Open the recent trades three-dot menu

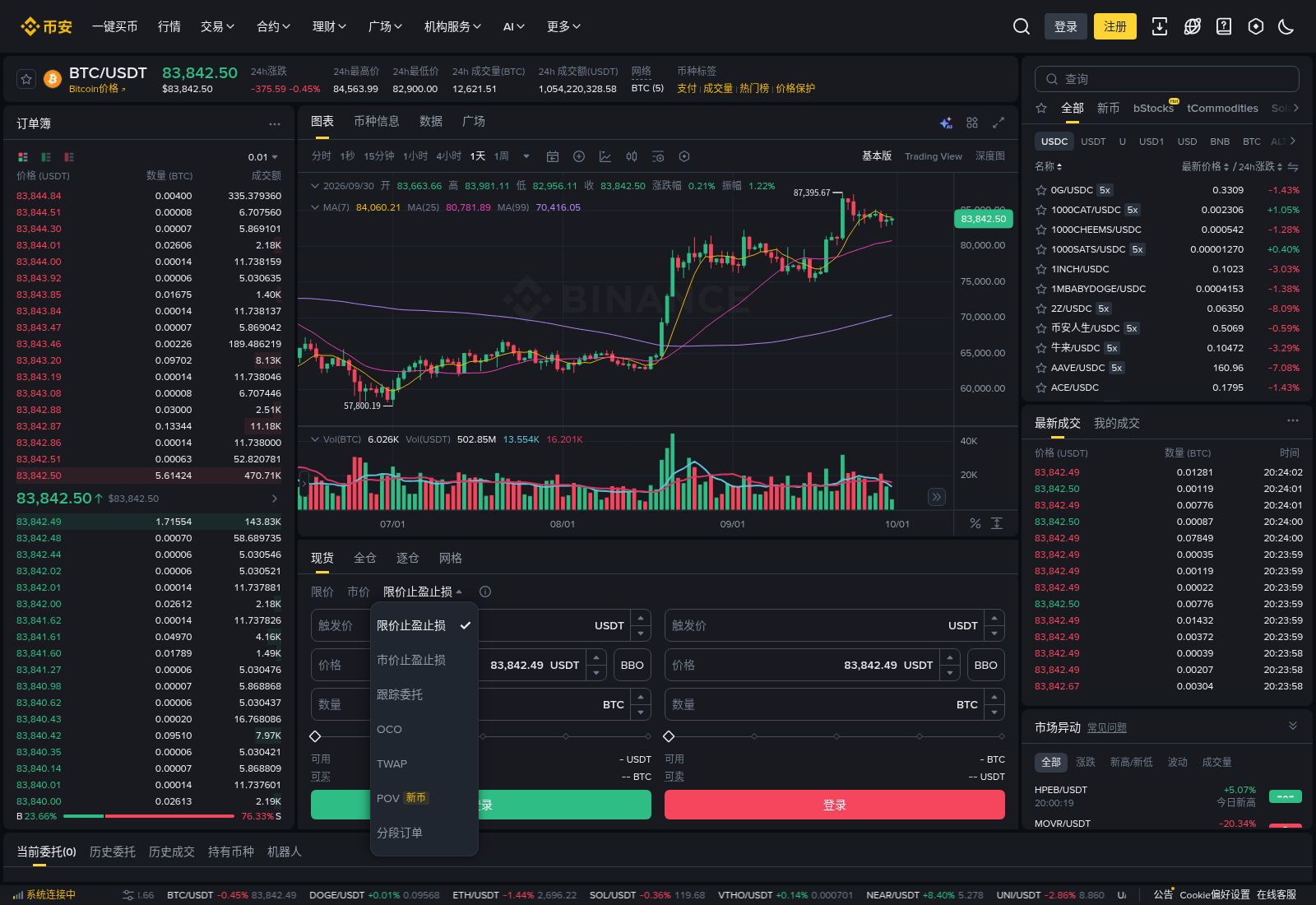coord(1293,420)
